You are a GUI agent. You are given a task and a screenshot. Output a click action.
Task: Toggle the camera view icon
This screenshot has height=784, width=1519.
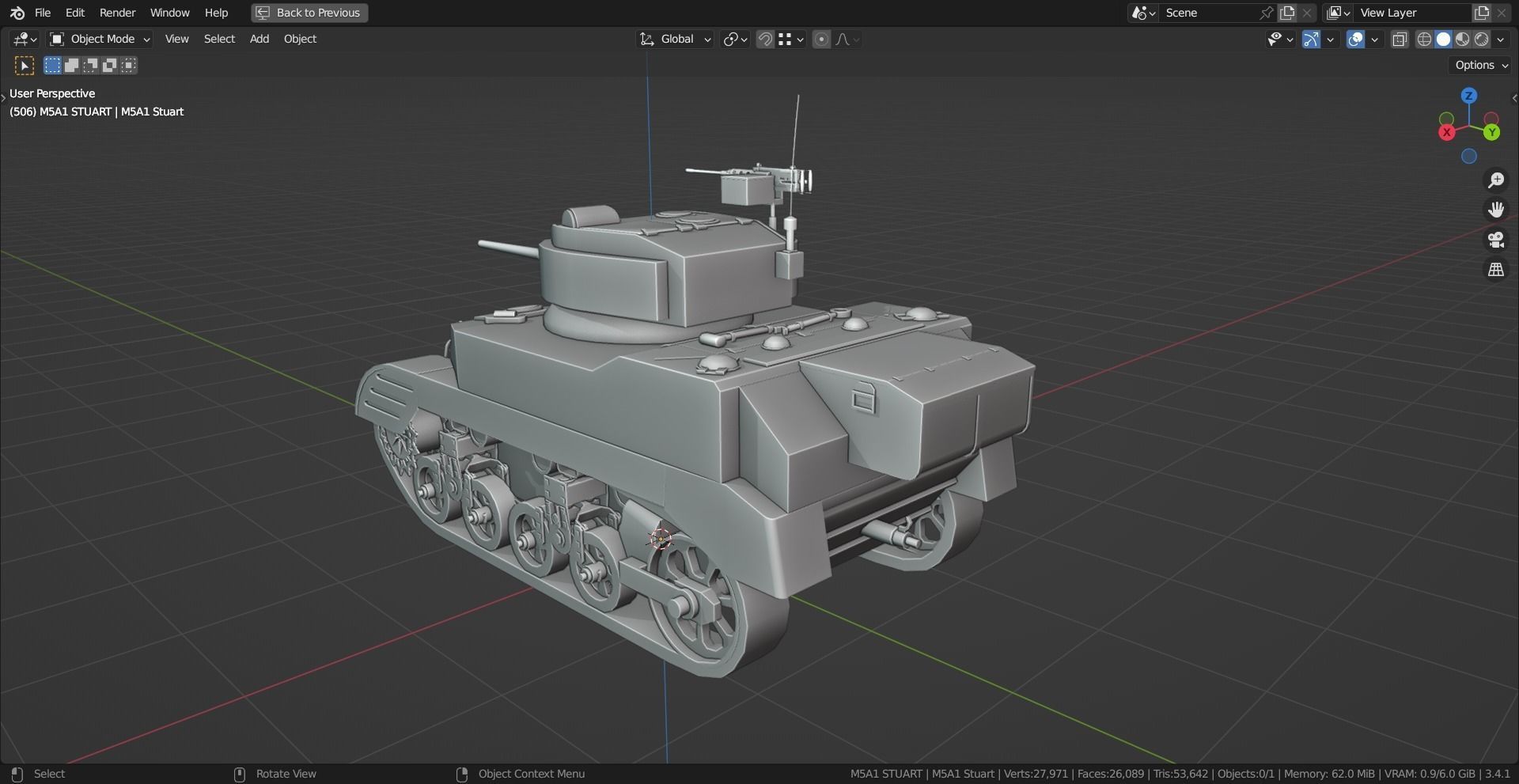tap(1496, 240)
